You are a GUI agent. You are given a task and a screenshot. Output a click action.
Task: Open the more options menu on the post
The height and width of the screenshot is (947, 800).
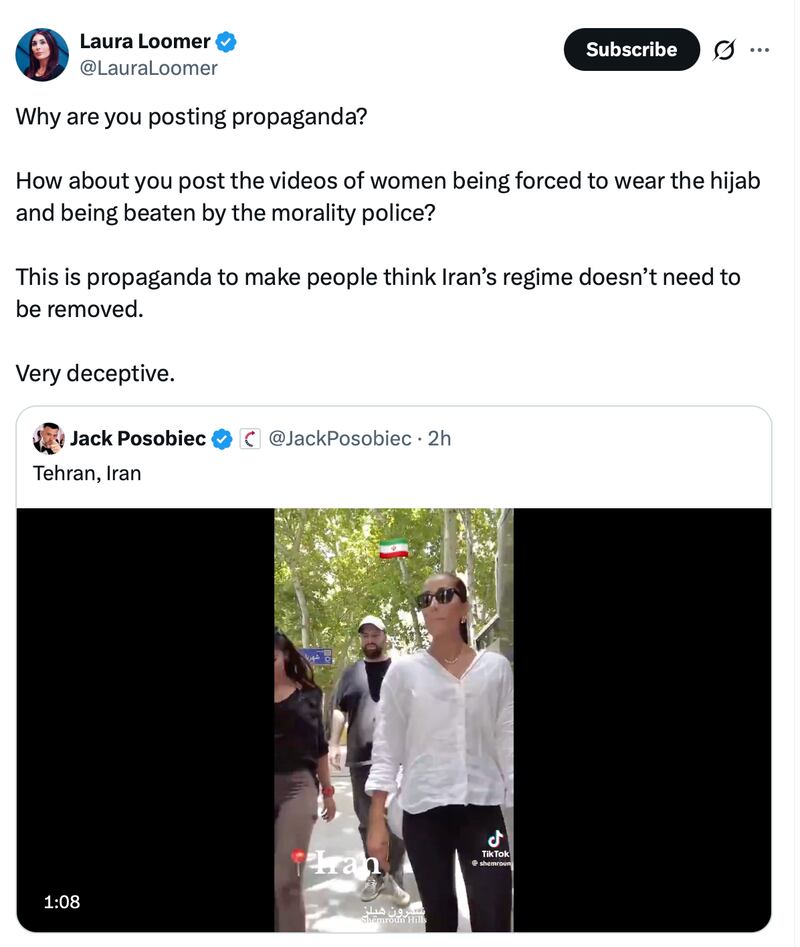[x=758, y=48]
